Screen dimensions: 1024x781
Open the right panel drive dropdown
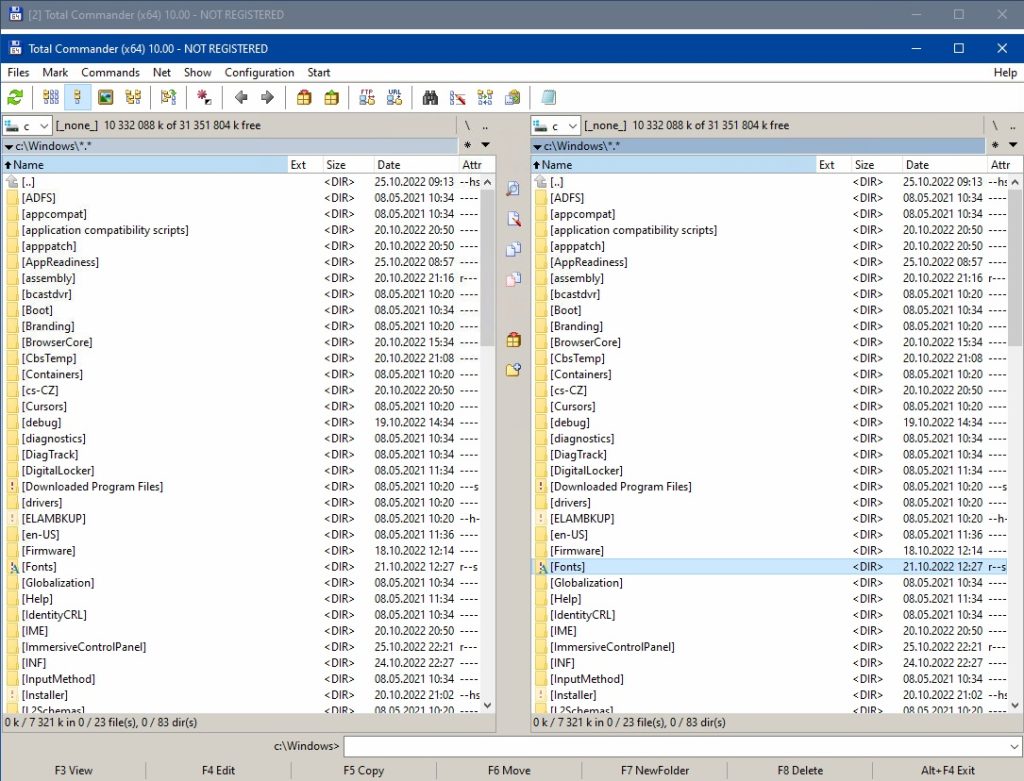coord(555,125)
